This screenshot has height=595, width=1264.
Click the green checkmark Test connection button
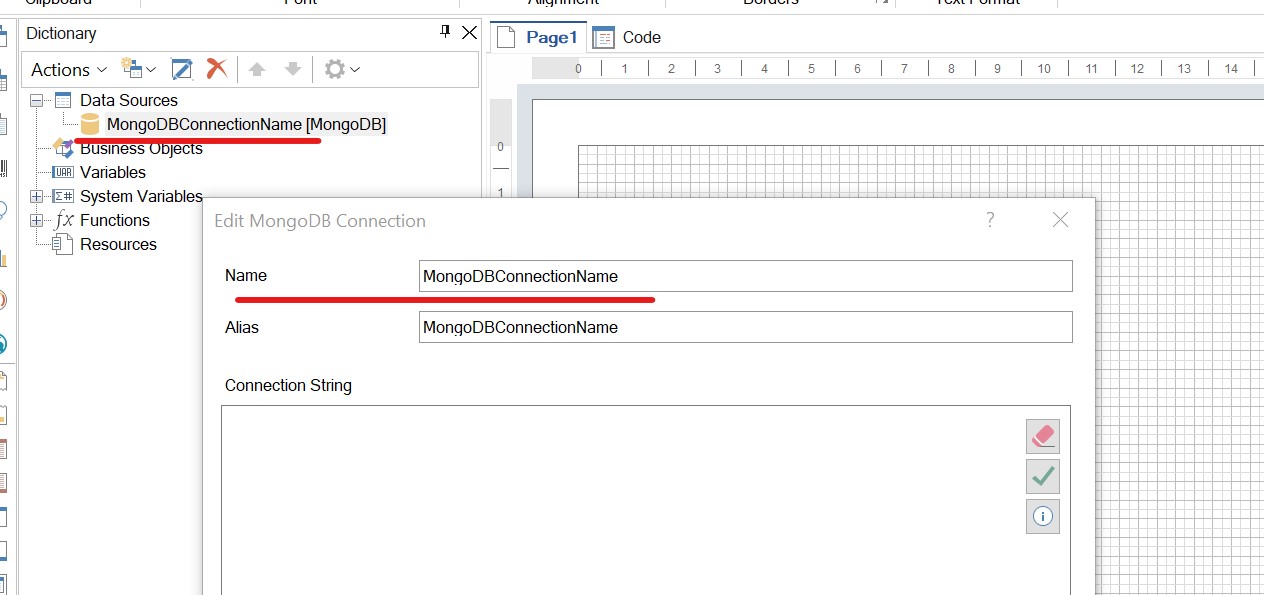pos(1043,476)
